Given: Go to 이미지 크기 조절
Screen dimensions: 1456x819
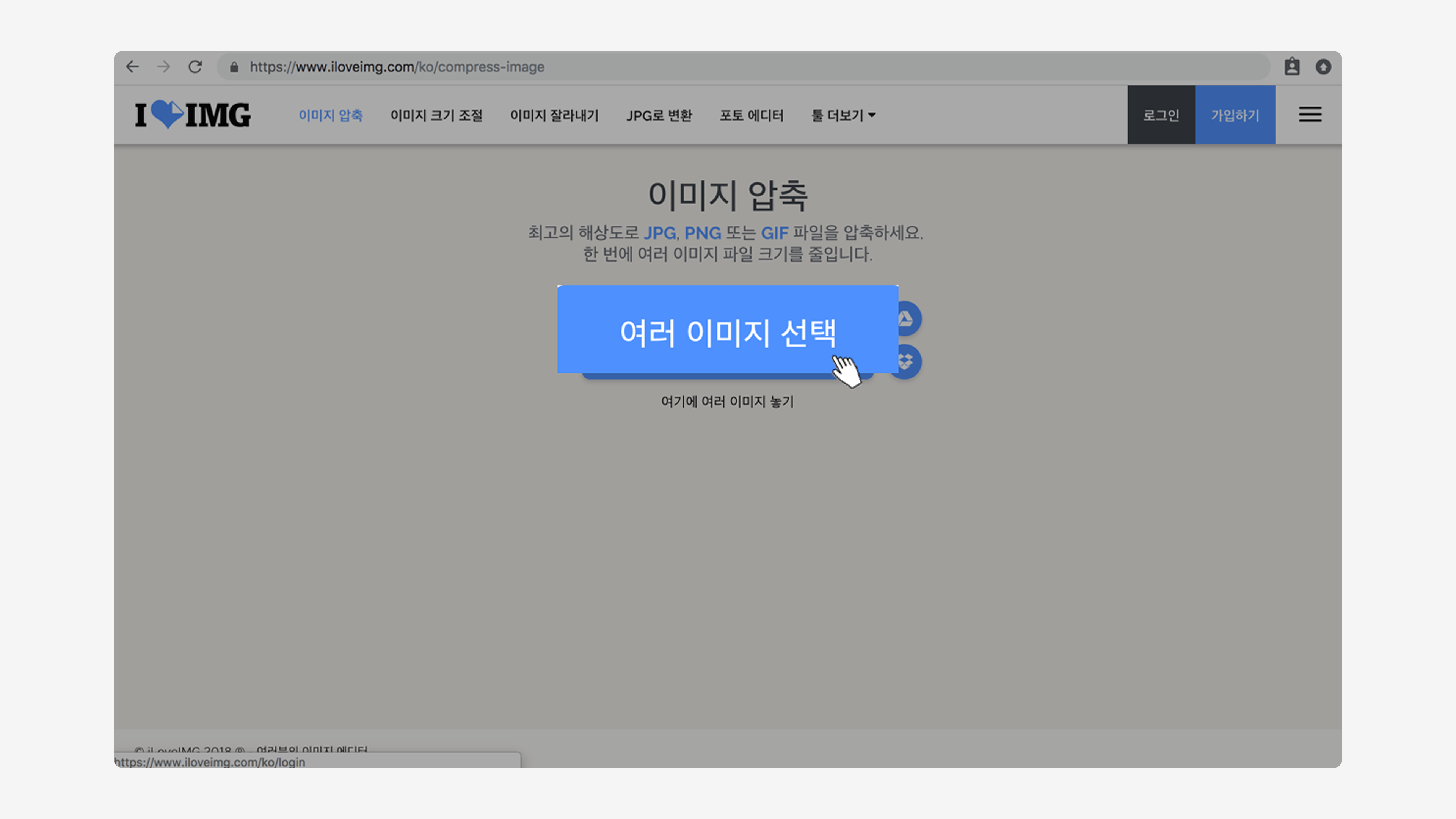Looking at the screenshot, I should 436,115.
